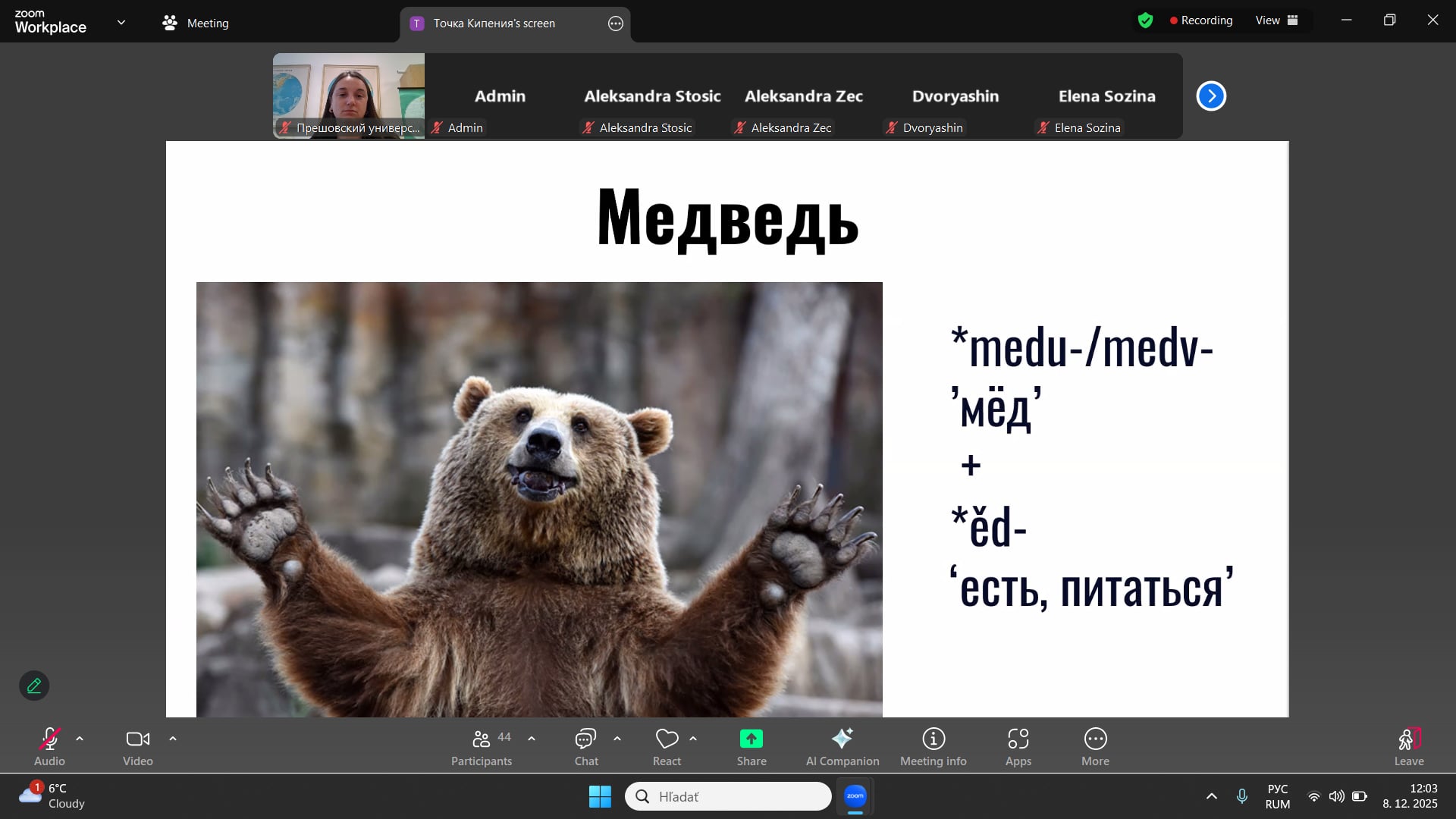This screenshot has width=1456, height=819.
Task: Leave the meeting
Action: click(1409, 747)
